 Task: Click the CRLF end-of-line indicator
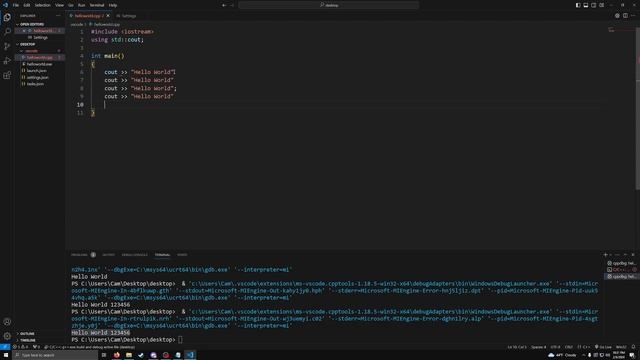569,347
